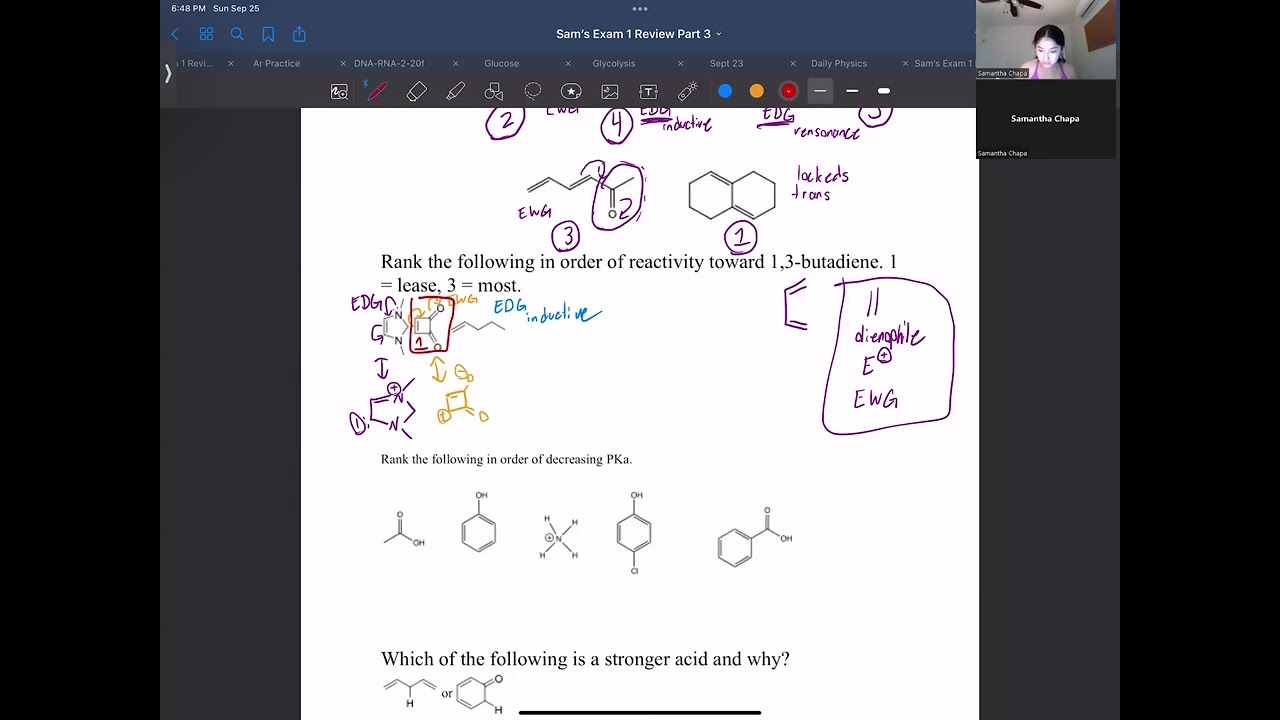This screenshot has width=1280, height=720.
Task: Choose the red pen color
Action: point(789,91)
